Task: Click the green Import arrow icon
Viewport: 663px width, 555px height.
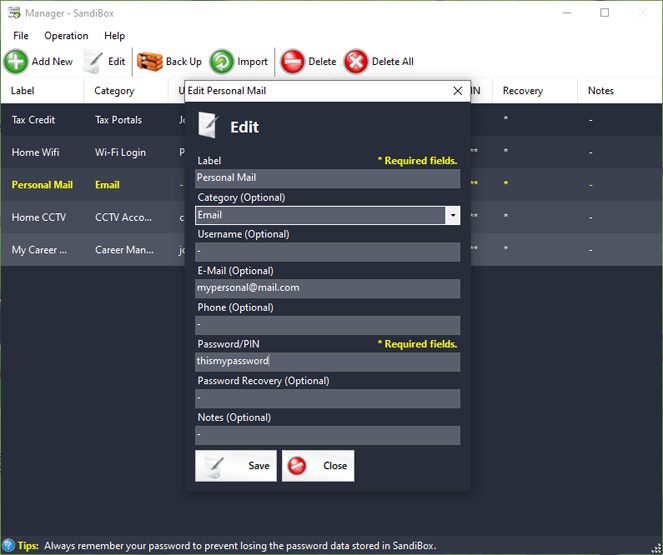Action: pos(221,62)
